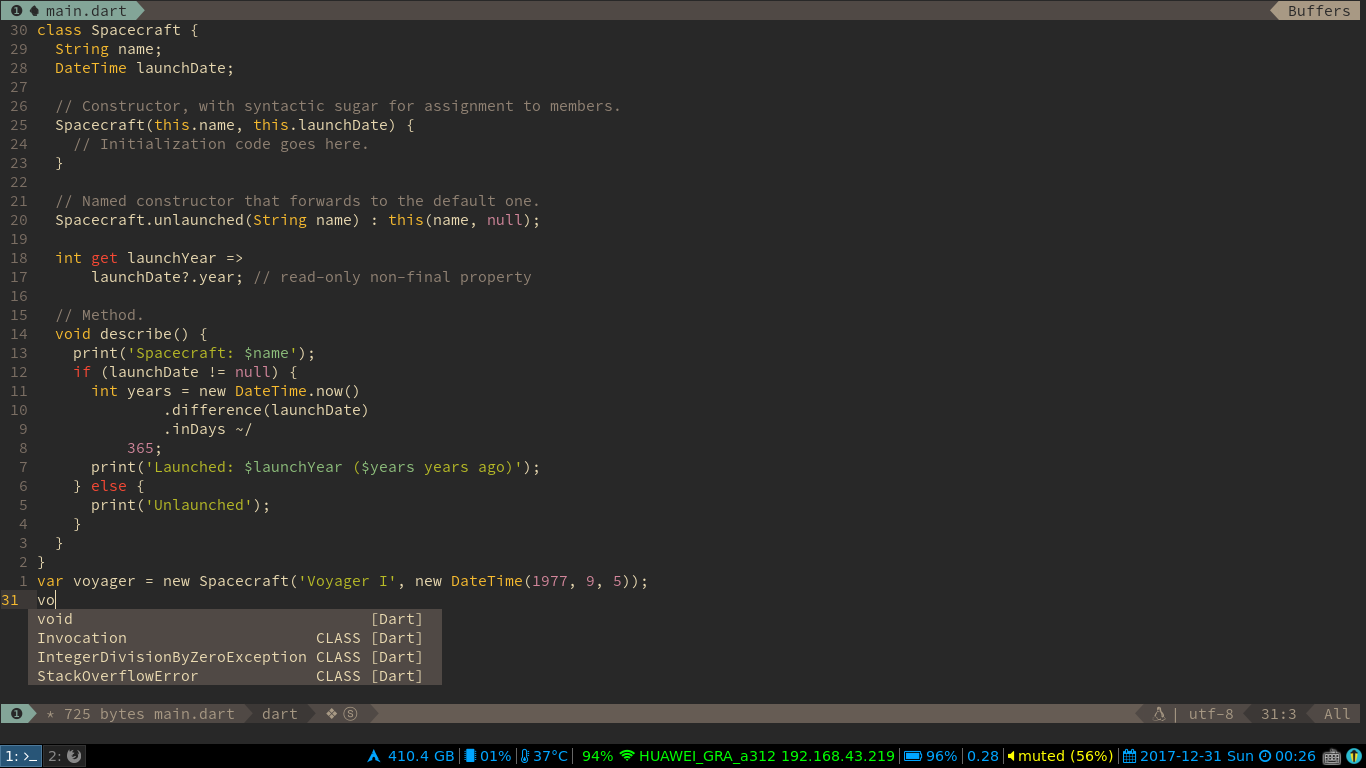Click the '94%' Wi-Fi strength value
Viewport: 1366px width, 768px height.
click(597, 756)
